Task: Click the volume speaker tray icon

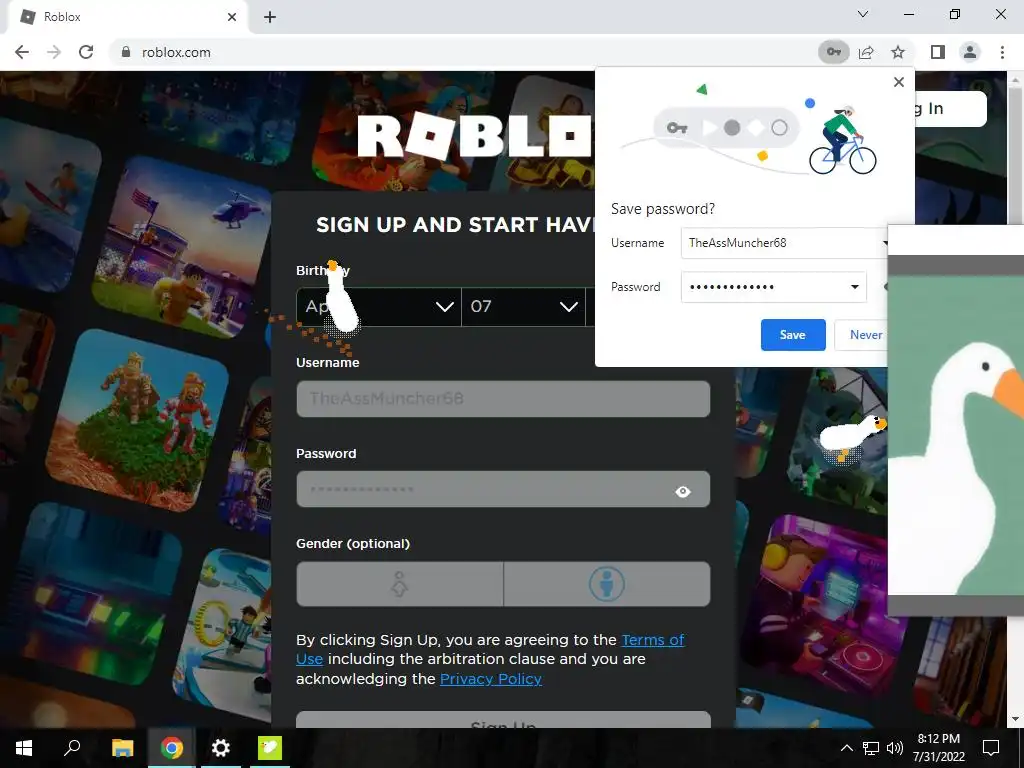Action: point(895,748)
